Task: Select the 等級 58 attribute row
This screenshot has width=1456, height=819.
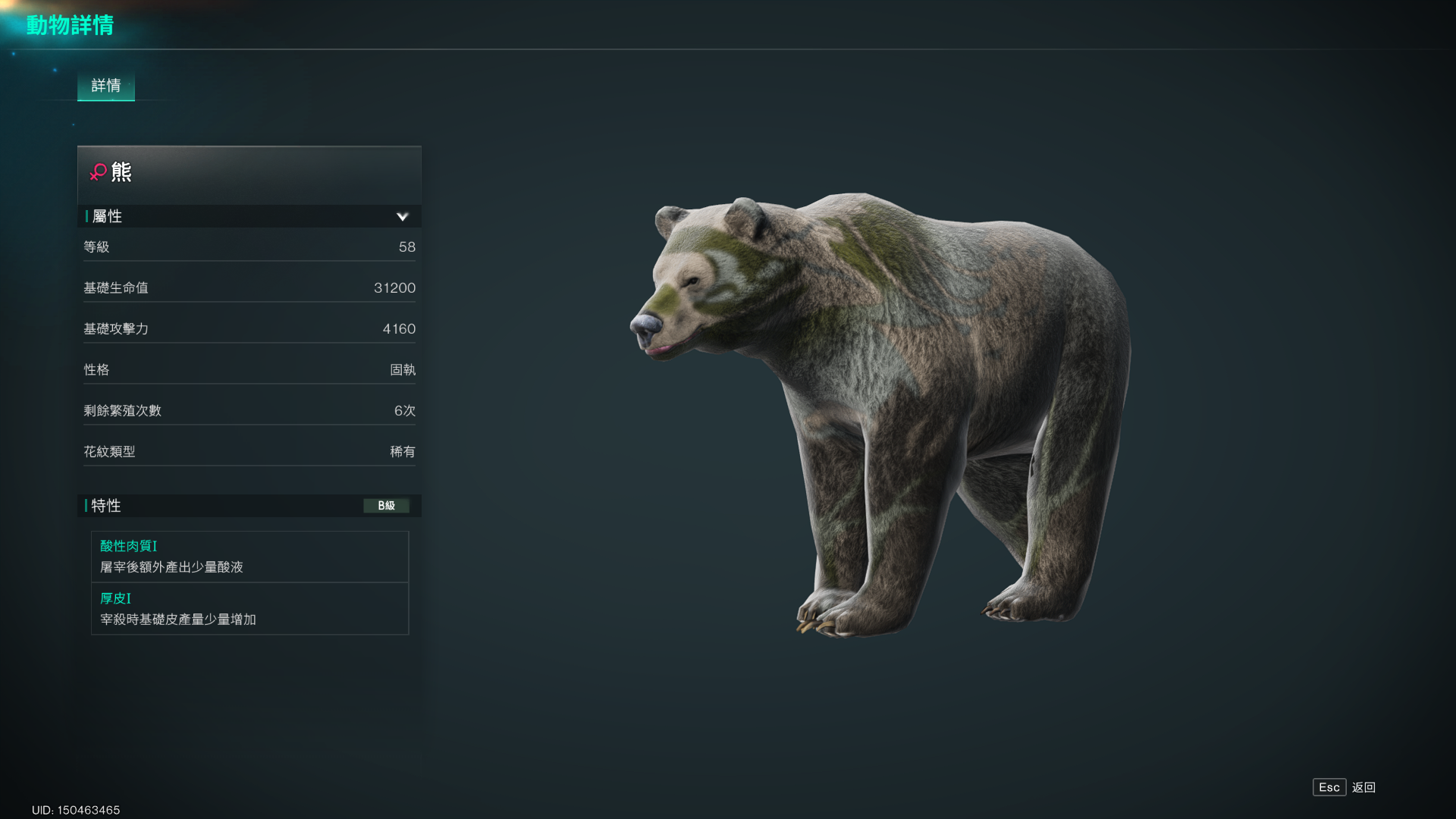Action: point(249,247)
